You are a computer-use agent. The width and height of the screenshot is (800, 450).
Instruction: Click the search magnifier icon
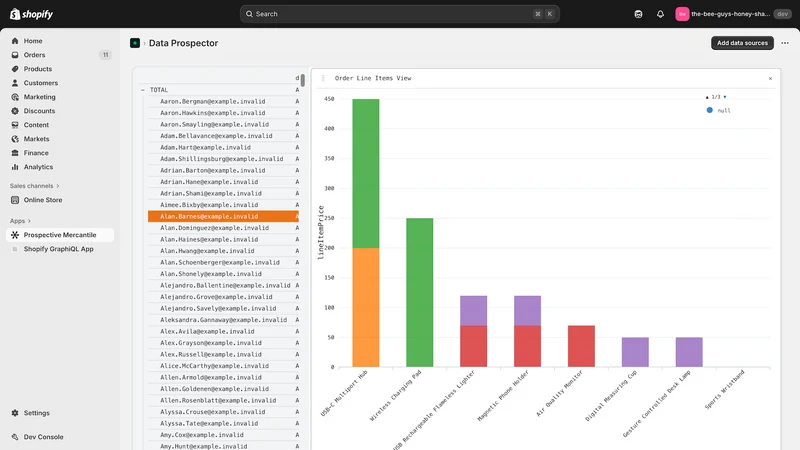click(x=249, y=14)
